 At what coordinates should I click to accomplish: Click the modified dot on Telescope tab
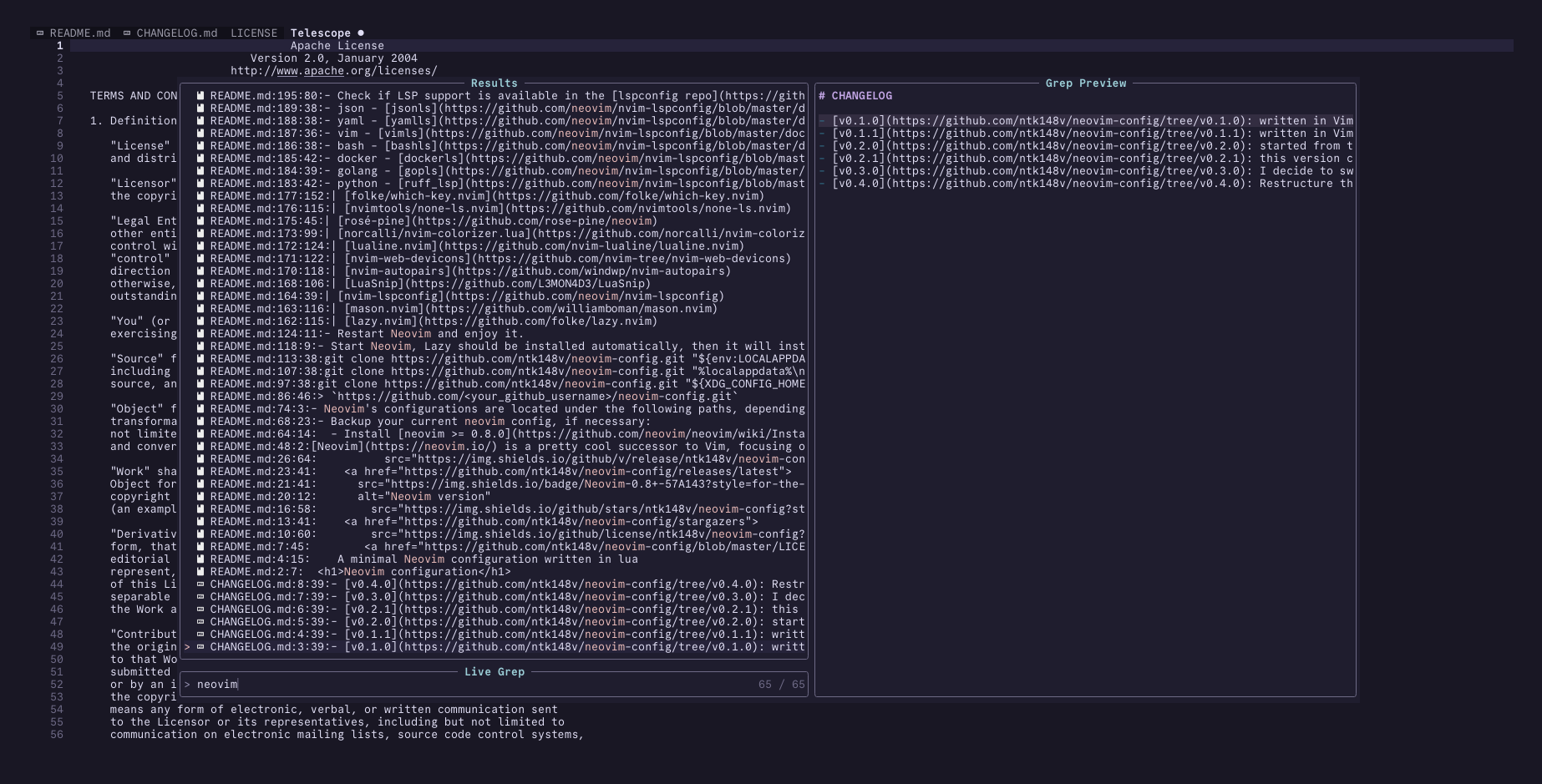(x=361, y=33)
